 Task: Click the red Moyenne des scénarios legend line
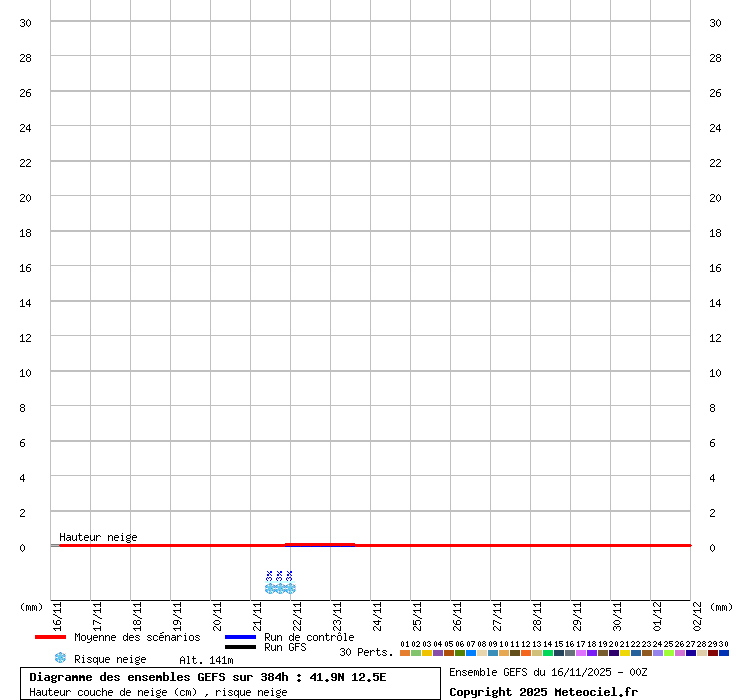(x=50, y=637)
